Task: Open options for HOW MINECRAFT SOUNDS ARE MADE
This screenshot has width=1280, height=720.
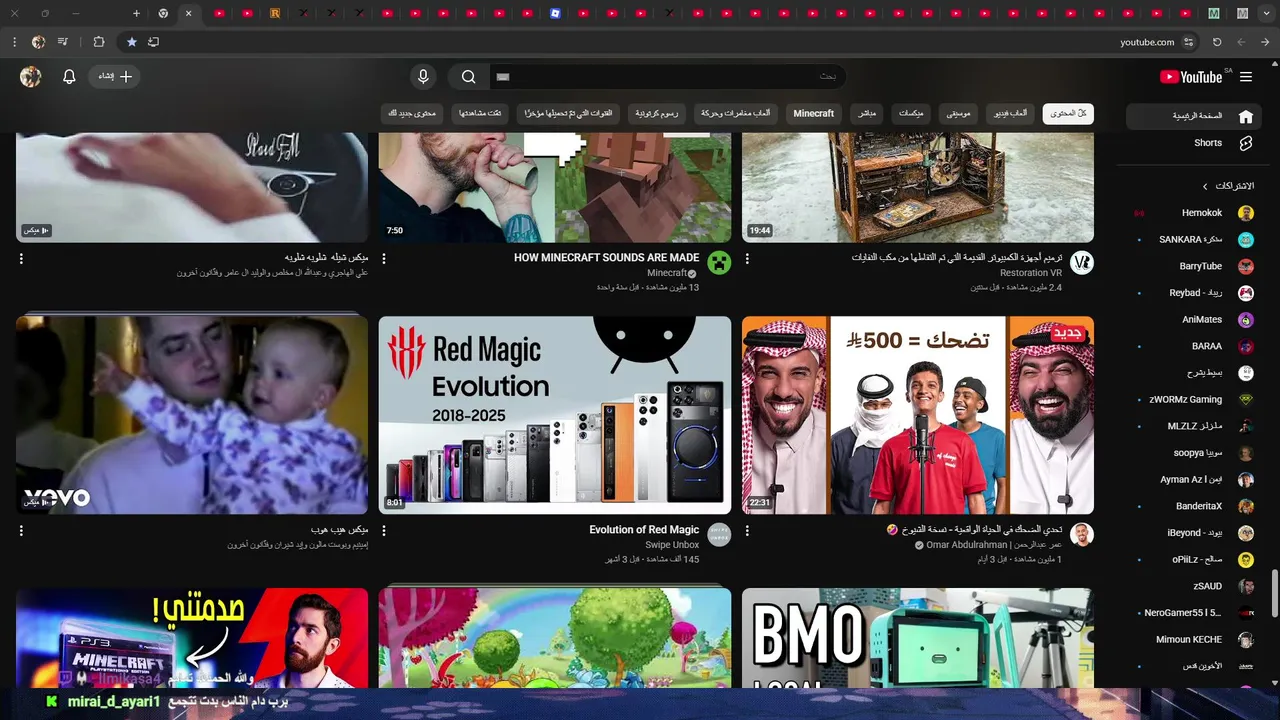Action: [384, 258]
